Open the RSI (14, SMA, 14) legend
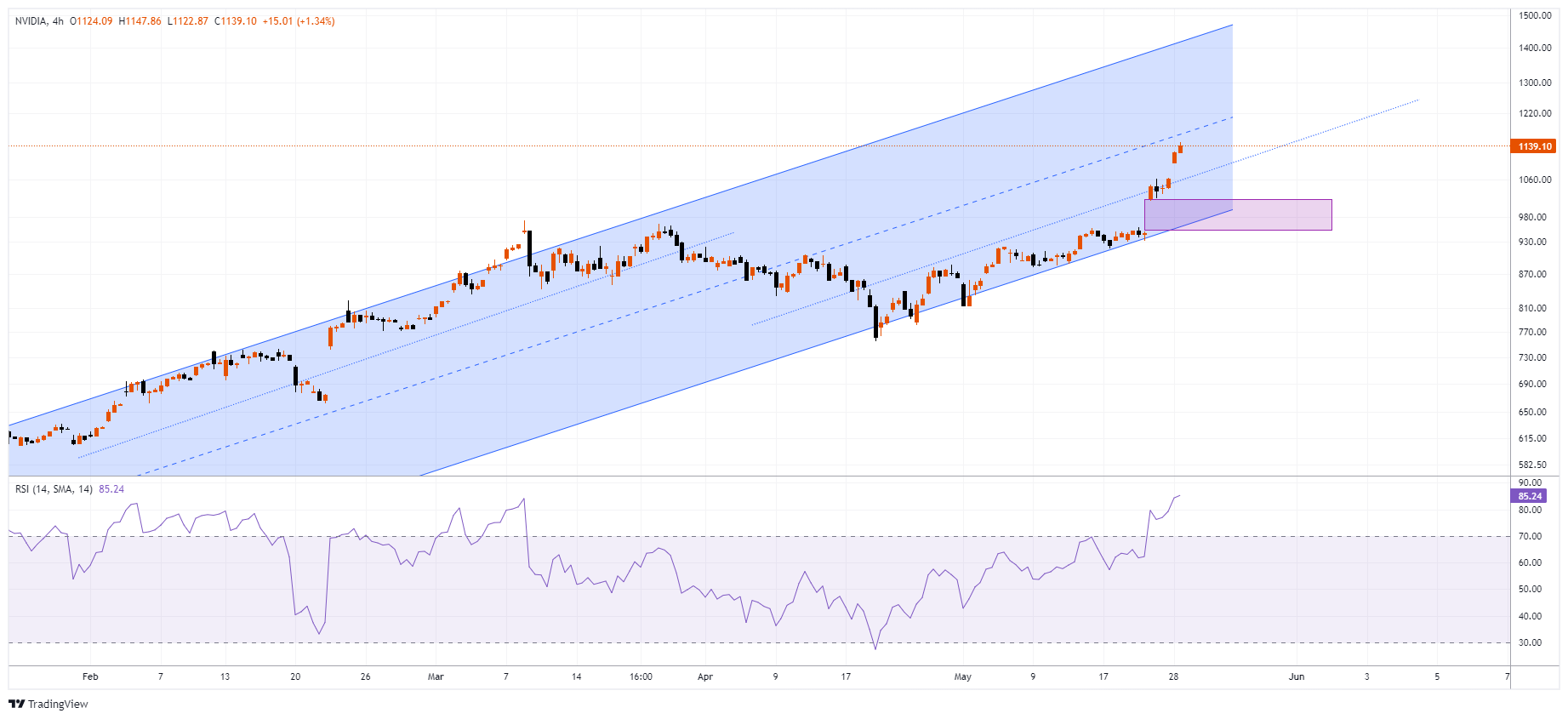This screenshot has height=719, width=1568. [x=54, y=489]
